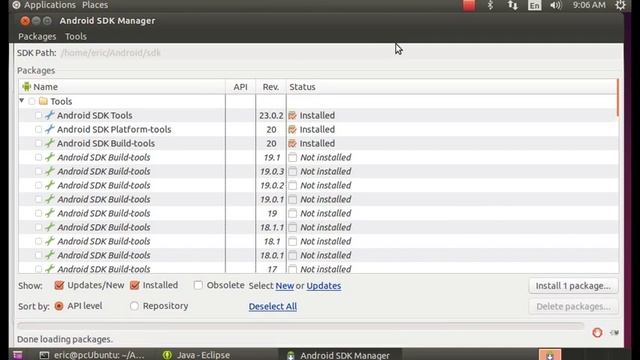The width and height of the screenshot is (640, 360).
Task: Open the Places menu
Action: [95, 5]
